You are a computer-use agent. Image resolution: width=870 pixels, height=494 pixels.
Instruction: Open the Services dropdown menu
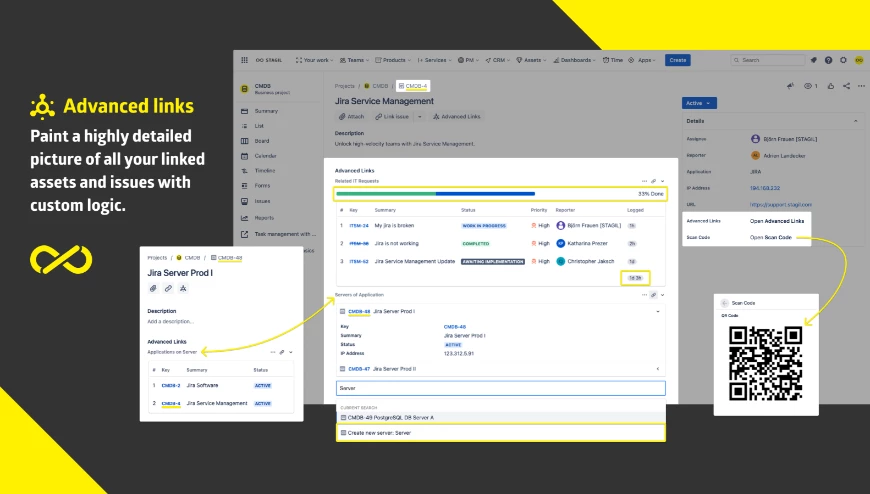tap(434, 60)
